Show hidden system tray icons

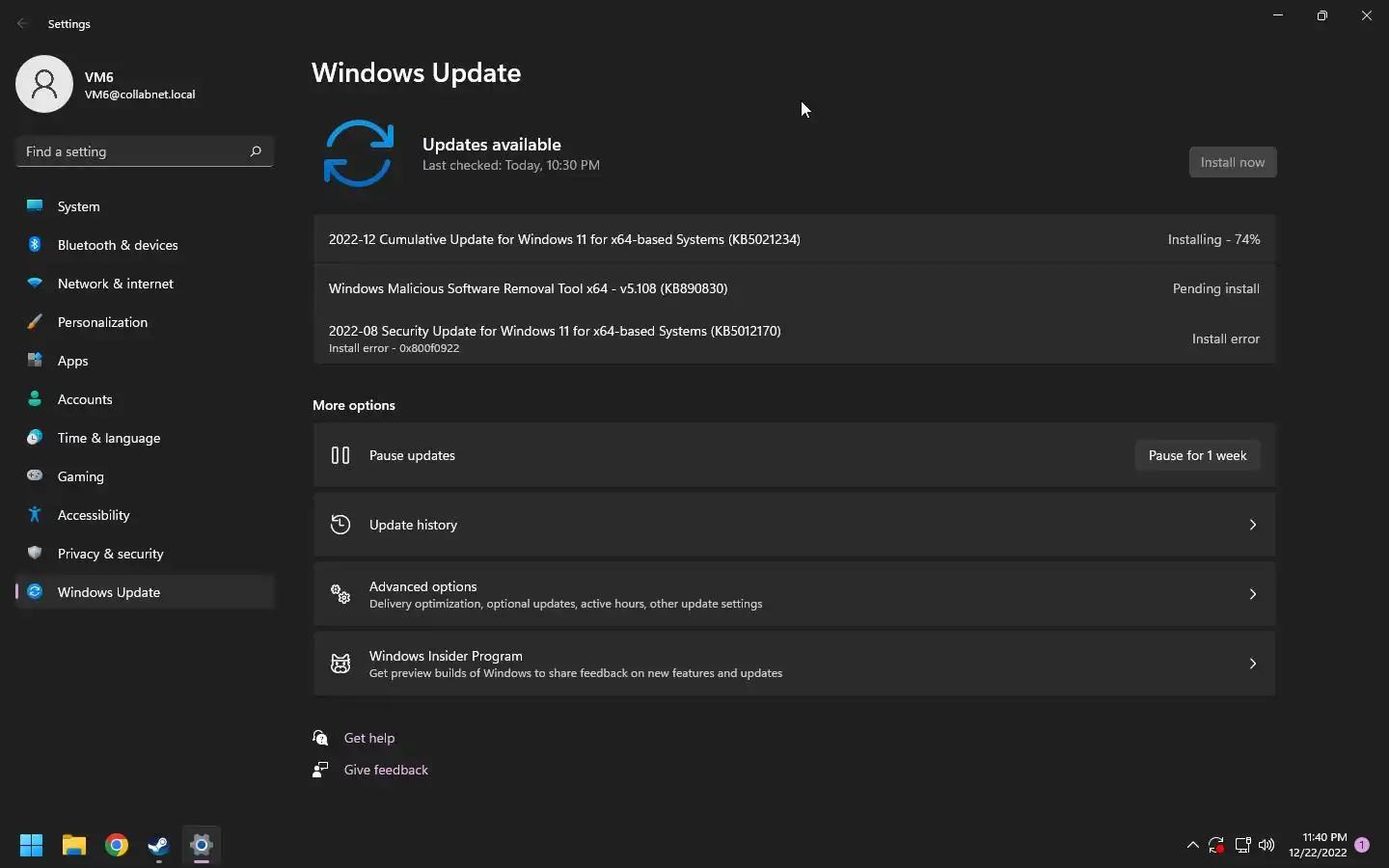1193,846
